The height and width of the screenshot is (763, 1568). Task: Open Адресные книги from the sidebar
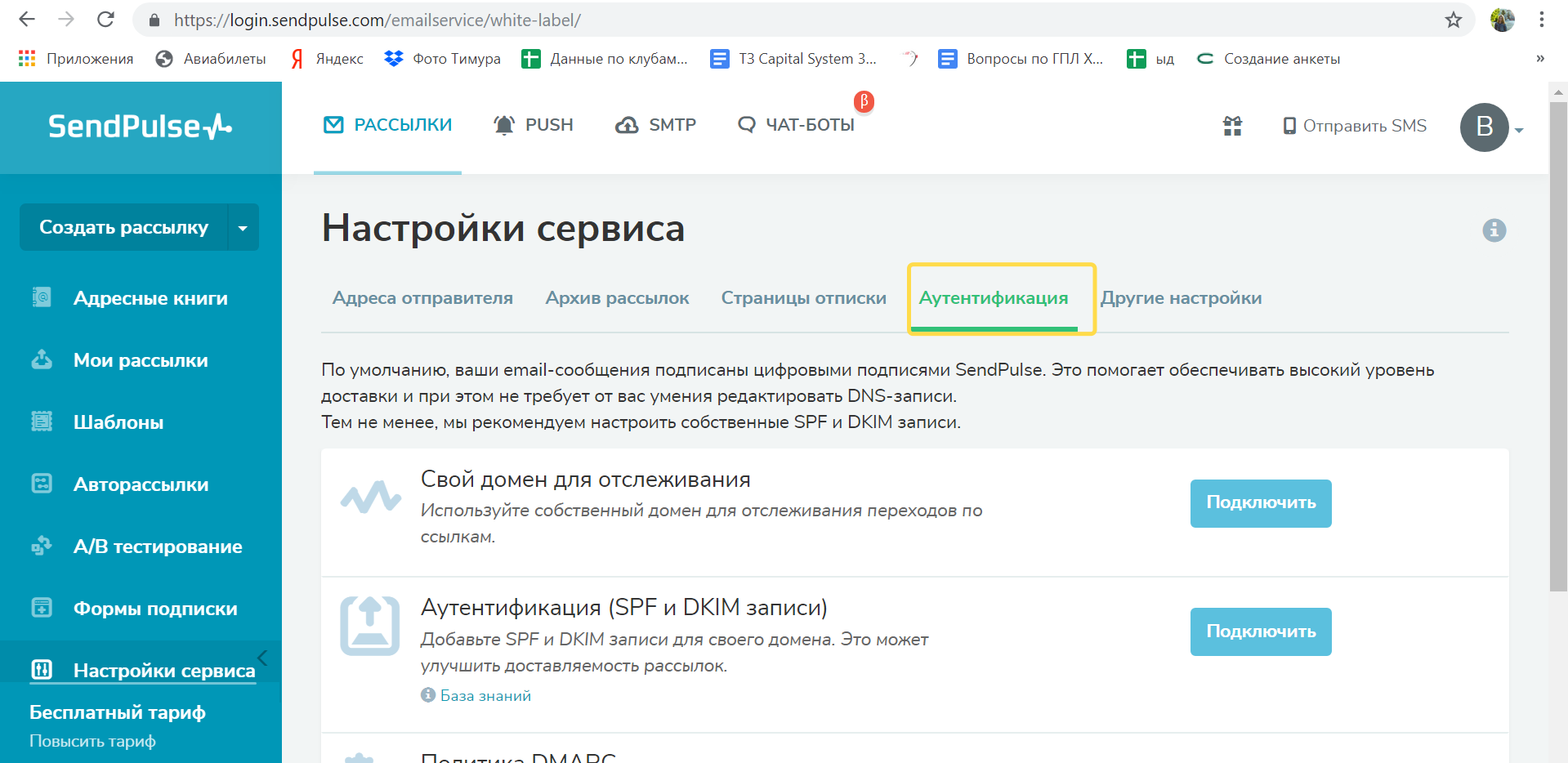pos(150,298)
